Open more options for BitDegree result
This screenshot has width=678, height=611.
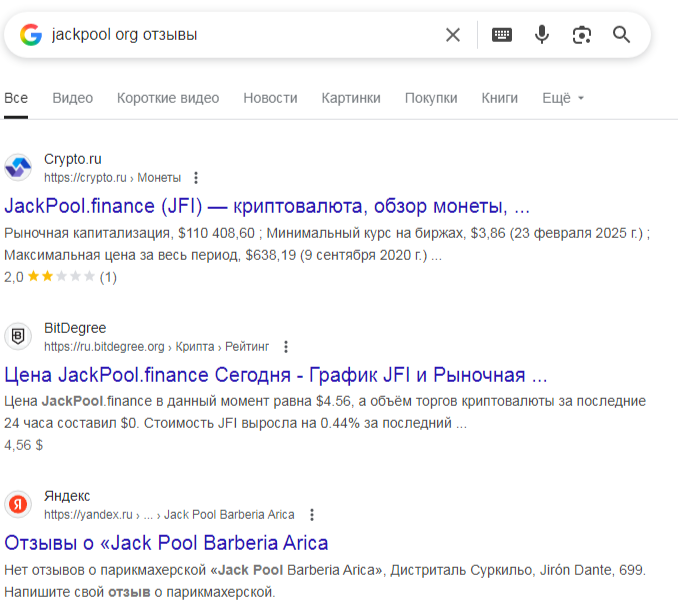pos(286,347)
